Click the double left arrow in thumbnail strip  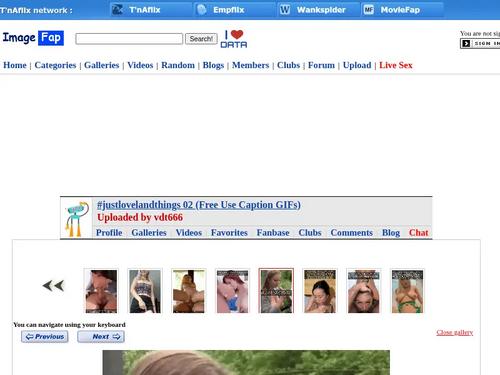coord(53,286)
